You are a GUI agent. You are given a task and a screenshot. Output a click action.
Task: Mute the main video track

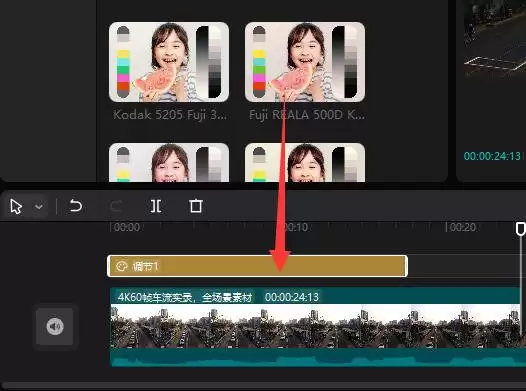tap(55, 326)
